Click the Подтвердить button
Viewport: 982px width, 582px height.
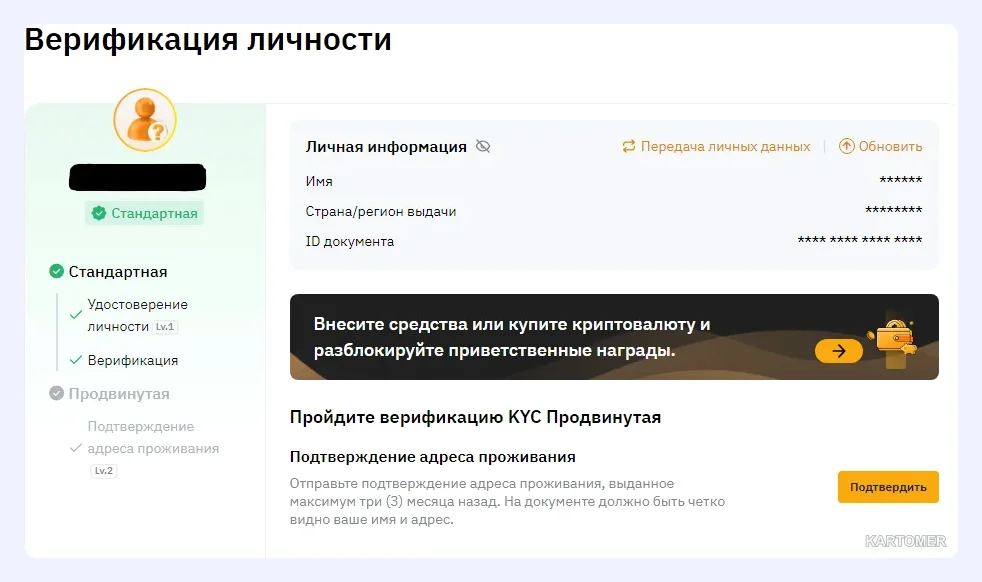pyautogui.click(x=888, y=487)
